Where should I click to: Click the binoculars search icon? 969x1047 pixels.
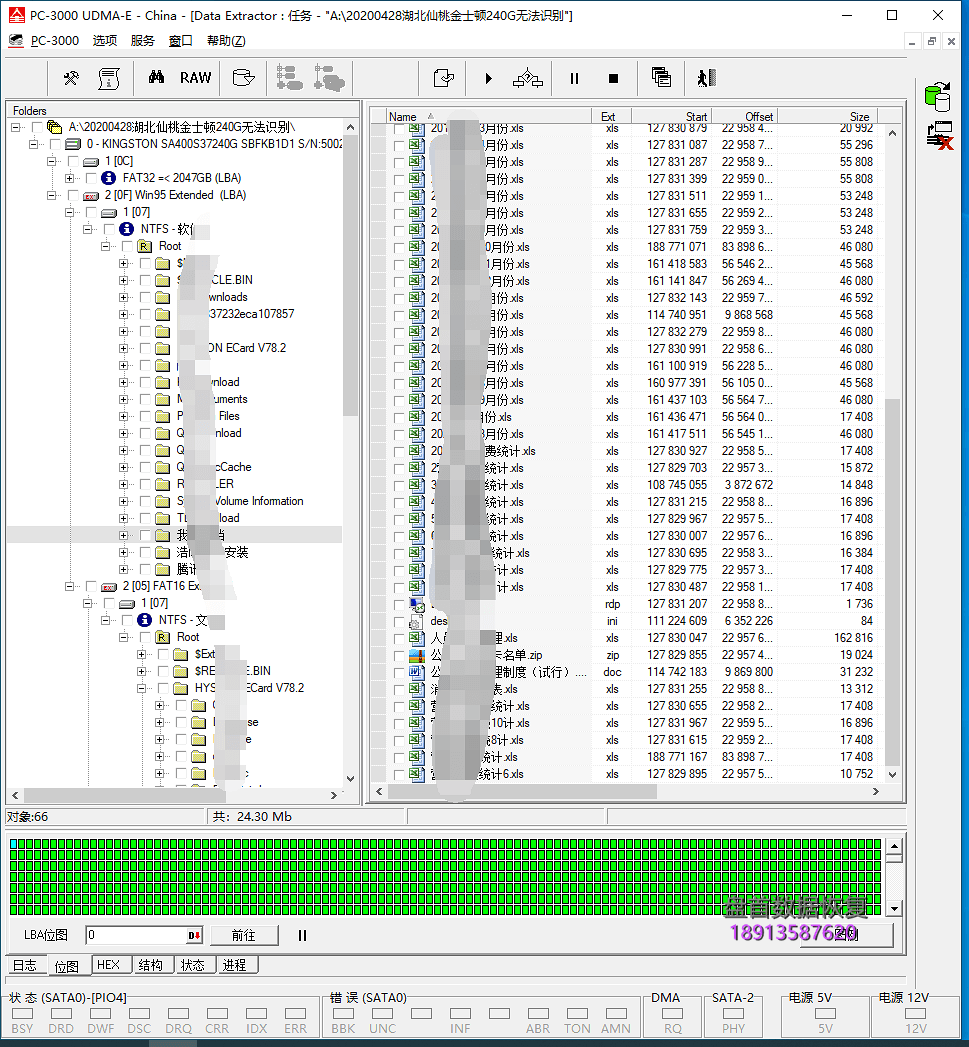click(156, 77)
